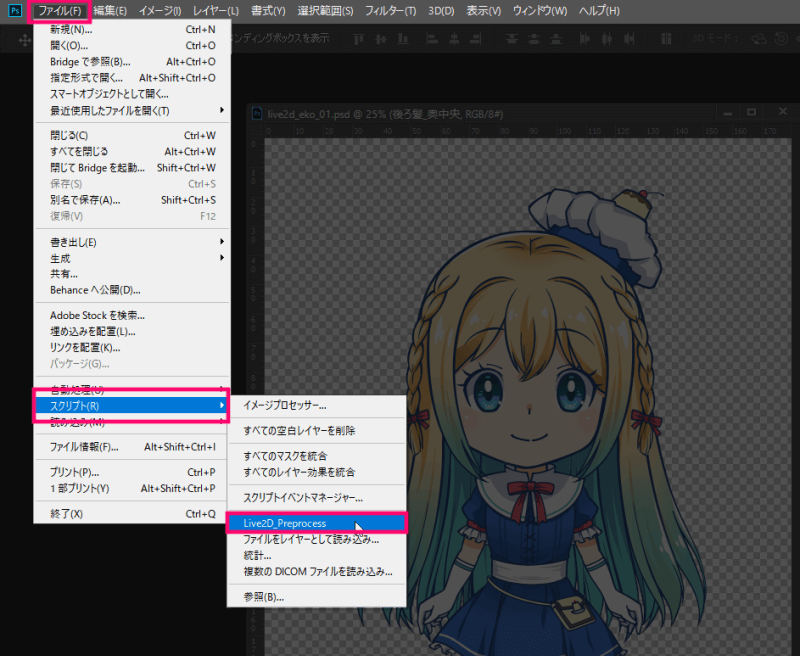
Task: Minimize the live2d_eko_01.psd document window
Action: [x=728, y=113]
